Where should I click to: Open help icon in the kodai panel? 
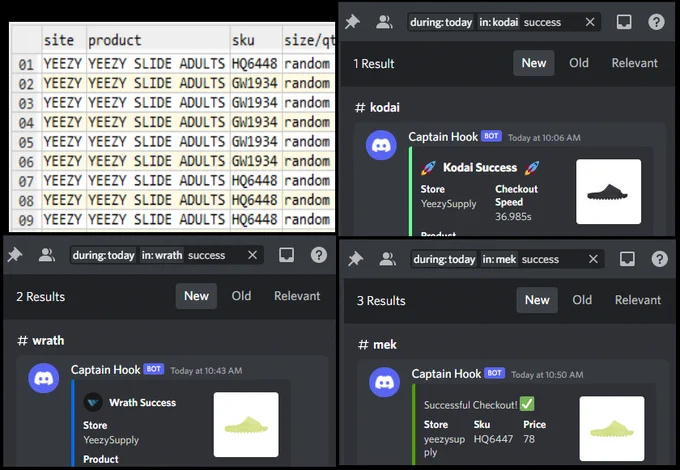656,22
